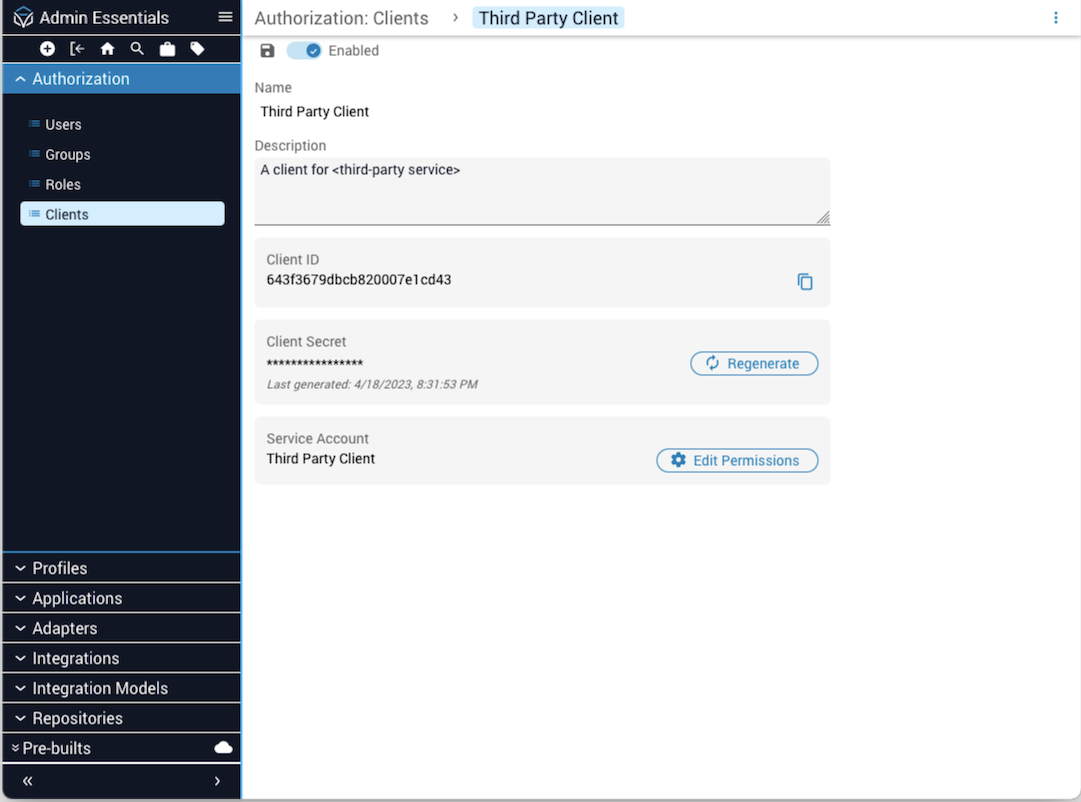Collapse sidebar with double-chevron left button
Viewport: 1081px width, 802px height.
pyautogui.click(x=28, y=781)
